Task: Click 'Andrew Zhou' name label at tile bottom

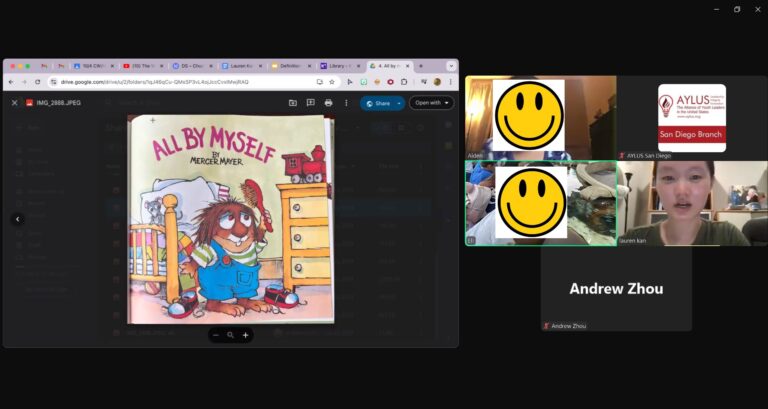Action: click(569, 326)
